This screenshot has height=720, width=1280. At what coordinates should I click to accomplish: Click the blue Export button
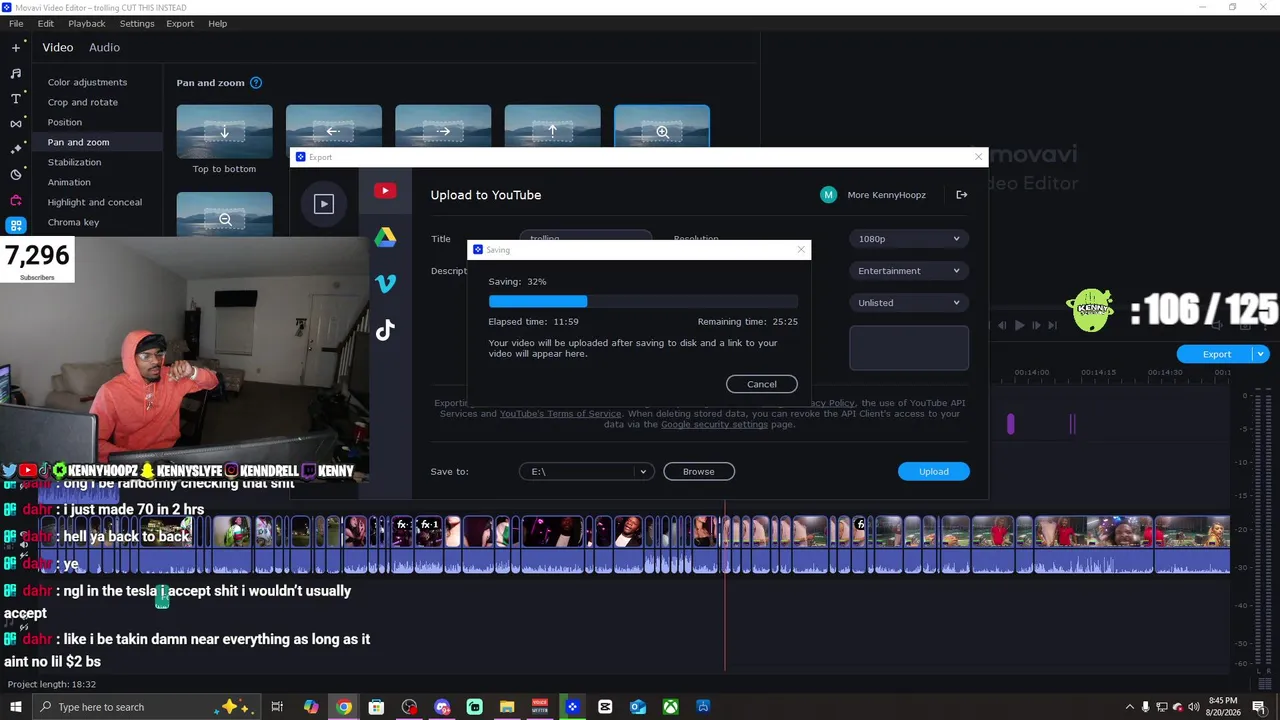click(x=1217, y=354)
